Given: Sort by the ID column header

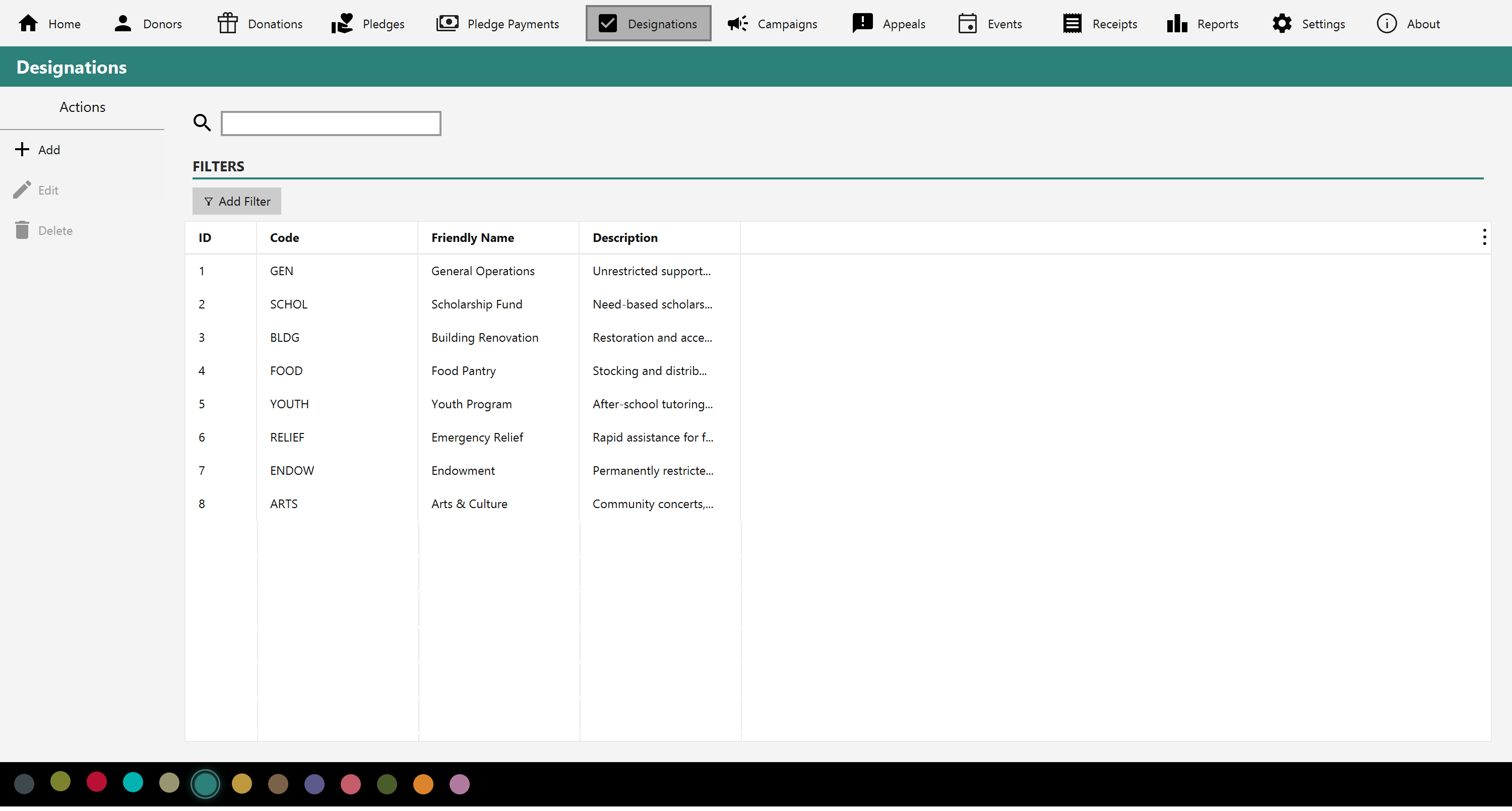Looking at the screenshot, I should [205, 238].
